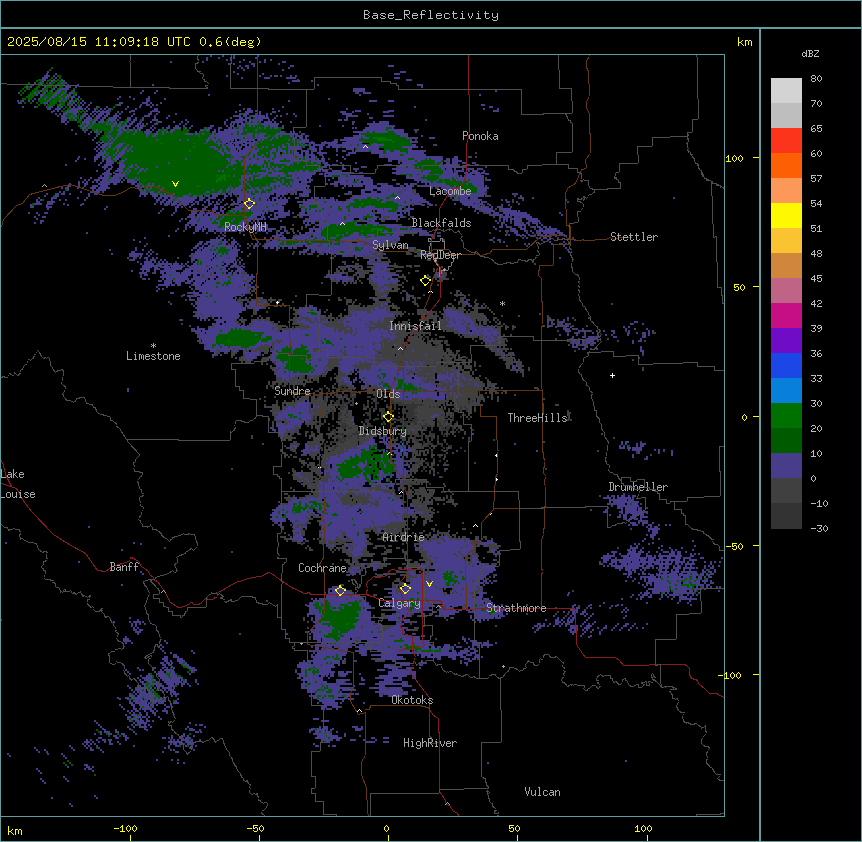
Task: Click the Drumheller label
Action: tap(638, 487)
